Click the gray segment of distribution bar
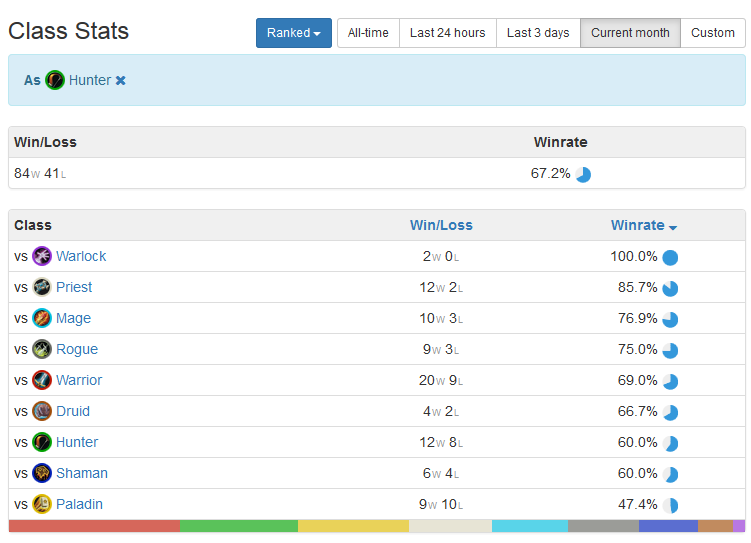This screenshot has width=751, height=543. 603,526
